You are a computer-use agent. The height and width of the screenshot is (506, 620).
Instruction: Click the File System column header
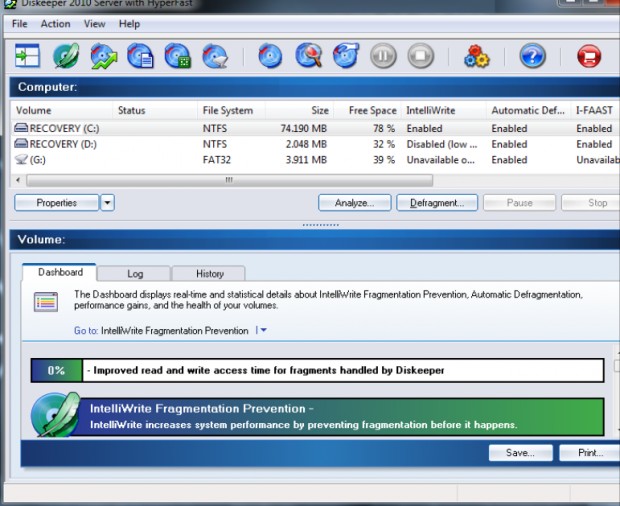pyautogui.click(x=231, y=110)
